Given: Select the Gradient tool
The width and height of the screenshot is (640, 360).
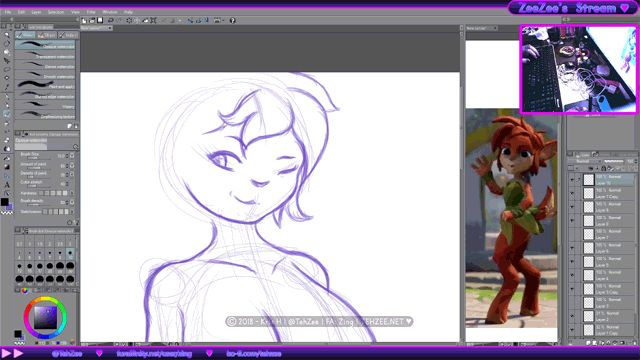Looking at the screenshot, I should click(x=7, y=167).
